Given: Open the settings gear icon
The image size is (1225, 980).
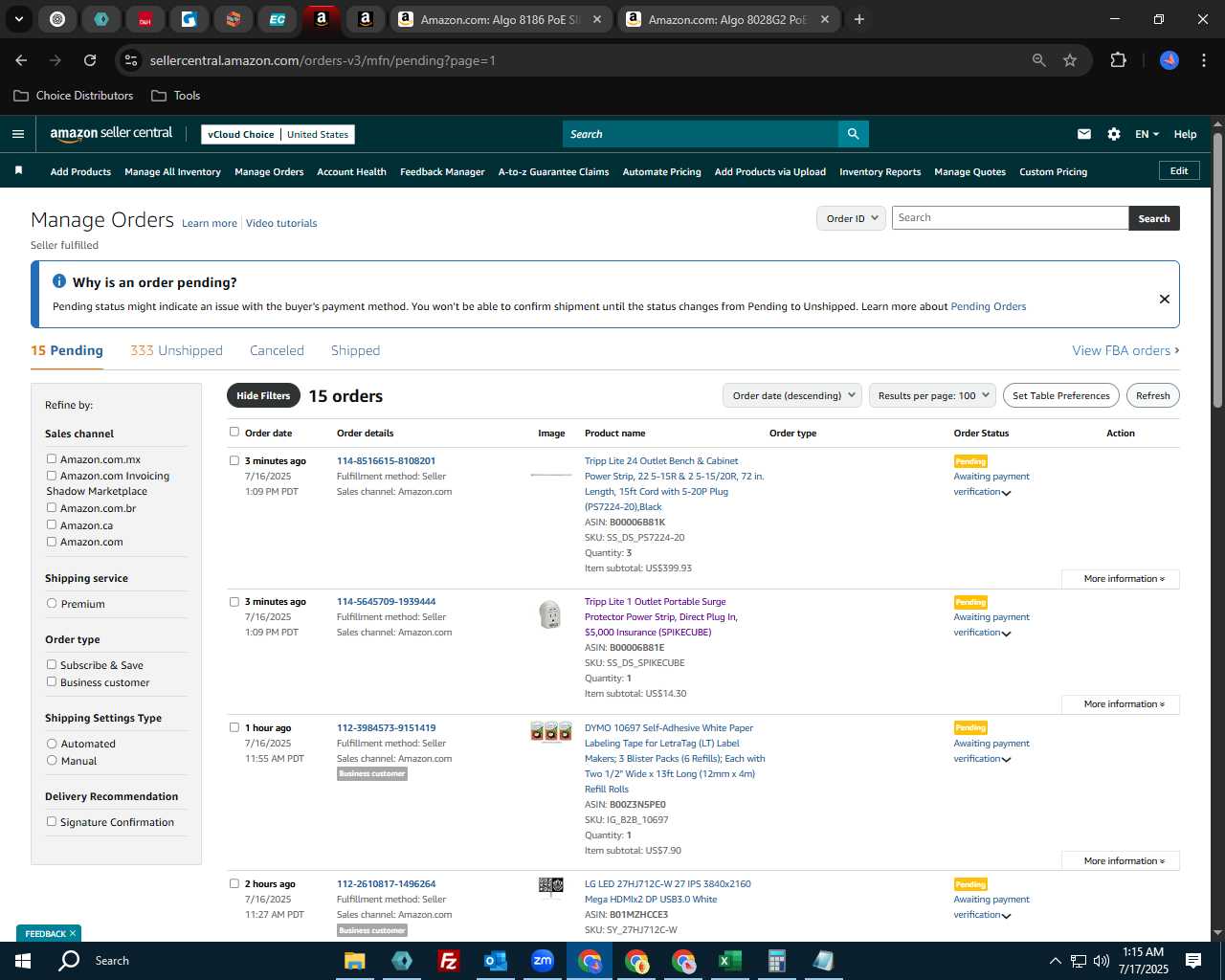Looking at the screenshot, I should 1113,134.
